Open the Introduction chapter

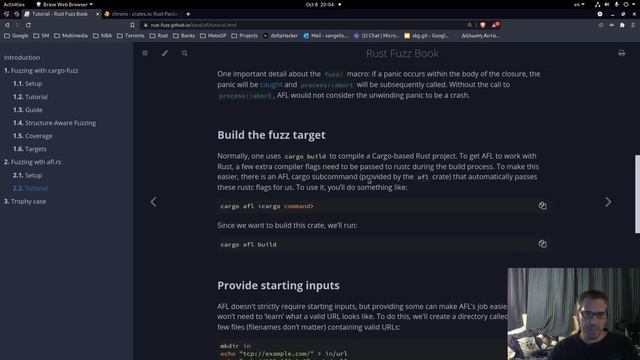(22, 58)
